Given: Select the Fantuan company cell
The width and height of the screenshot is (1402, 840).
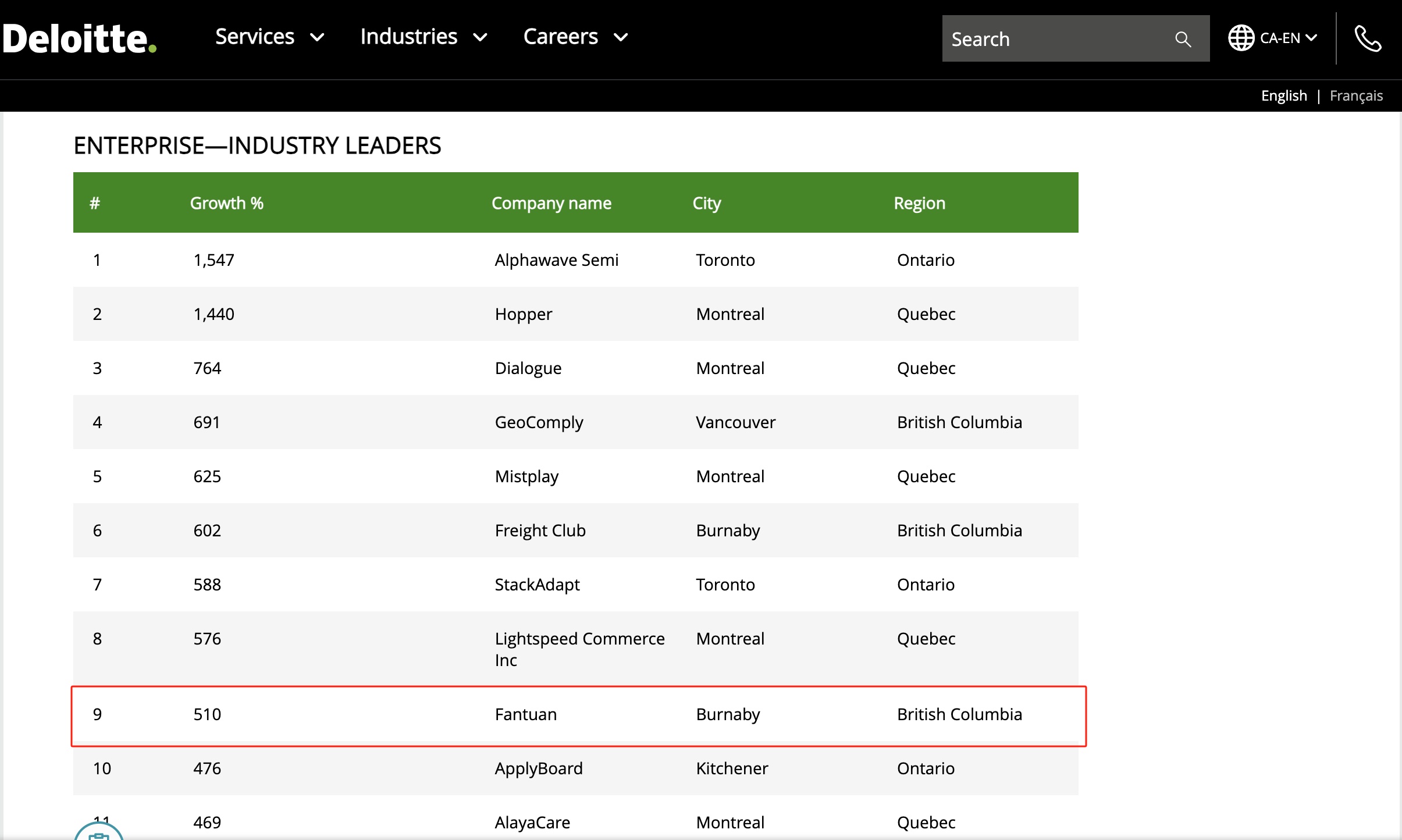Looking at the screenshot, I should pyautogui.click(x=526, y=714).
